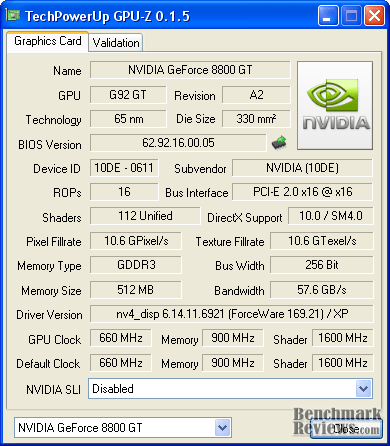390x446 pixels.
Task: Click the Default Clock label
Action: point(48,364)
